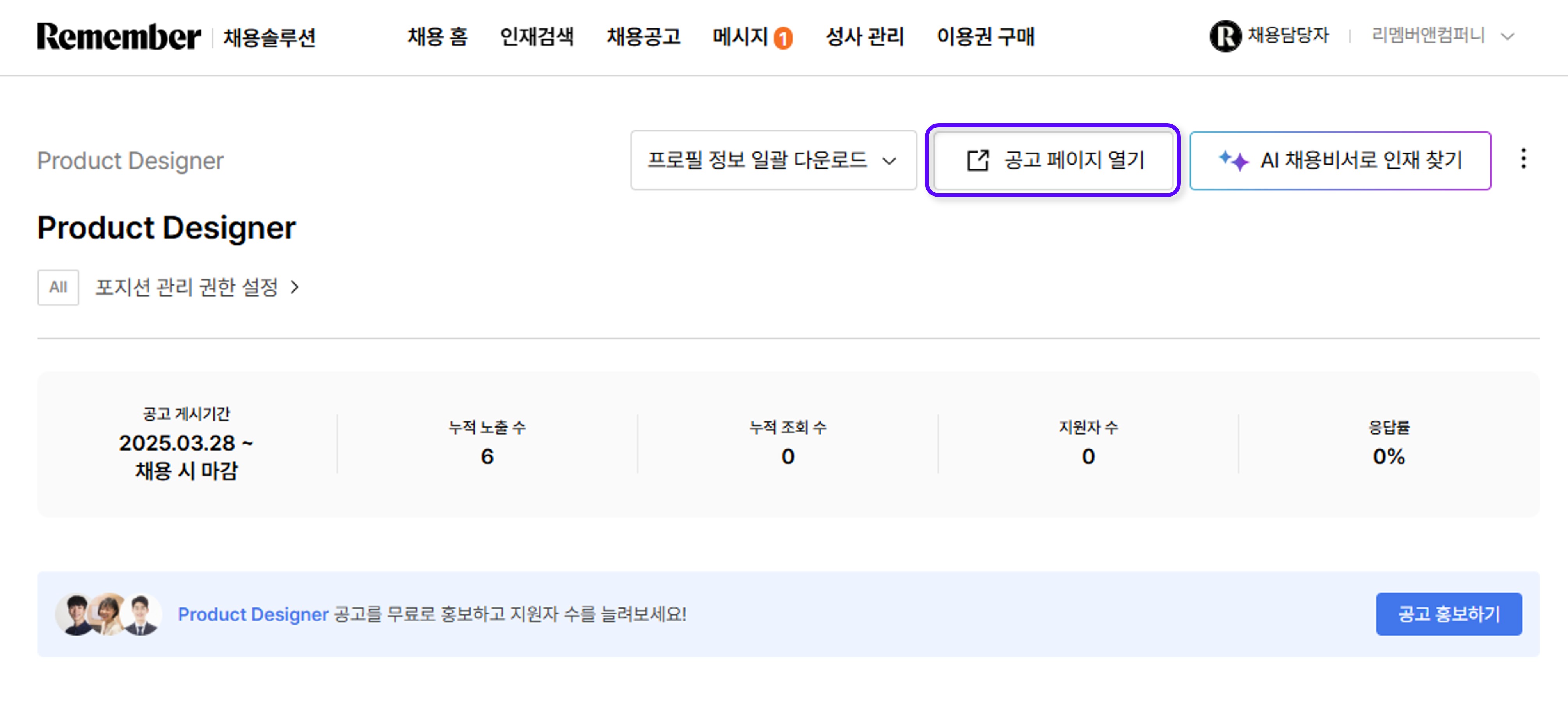This screenshot has width=1568, height=712.
Task: Click the AI sparkle icon next to 채용비서
Action: click(x=1234, y=160)
